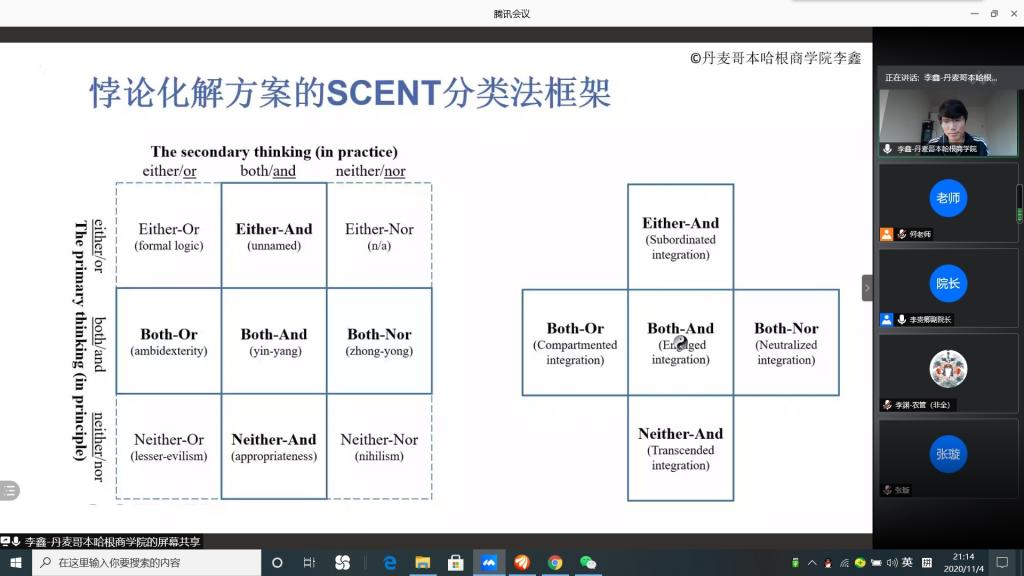This screenshot has height=576, width=1024.
Task: Click the floating list button at left edge
Action: (9, 490)
